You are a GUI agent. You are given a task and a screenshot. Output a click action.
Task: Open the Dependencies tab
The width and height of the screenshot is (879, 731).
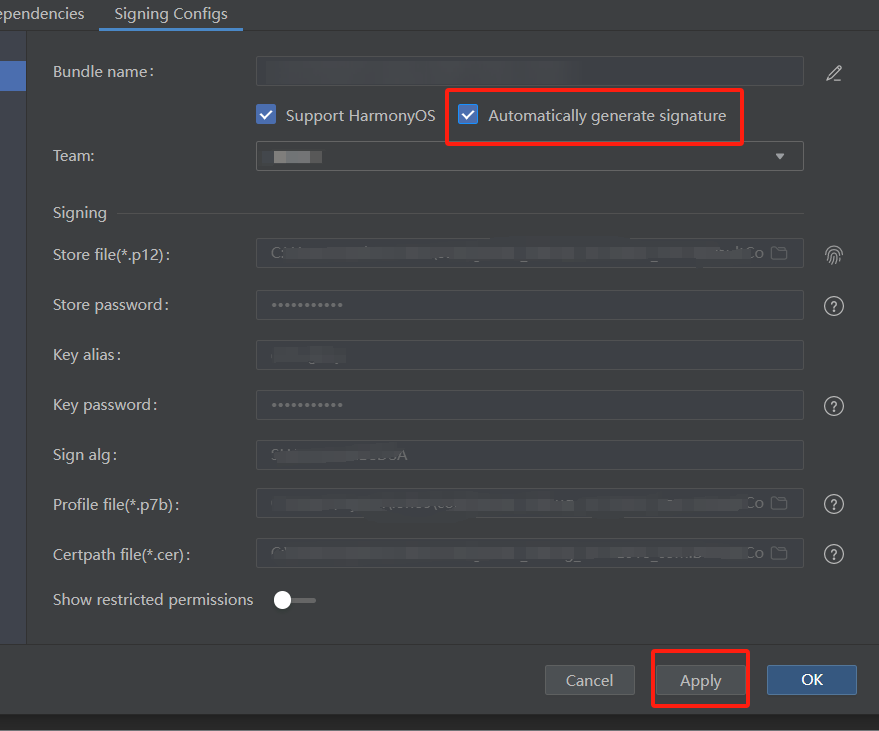tap(42, 14)
